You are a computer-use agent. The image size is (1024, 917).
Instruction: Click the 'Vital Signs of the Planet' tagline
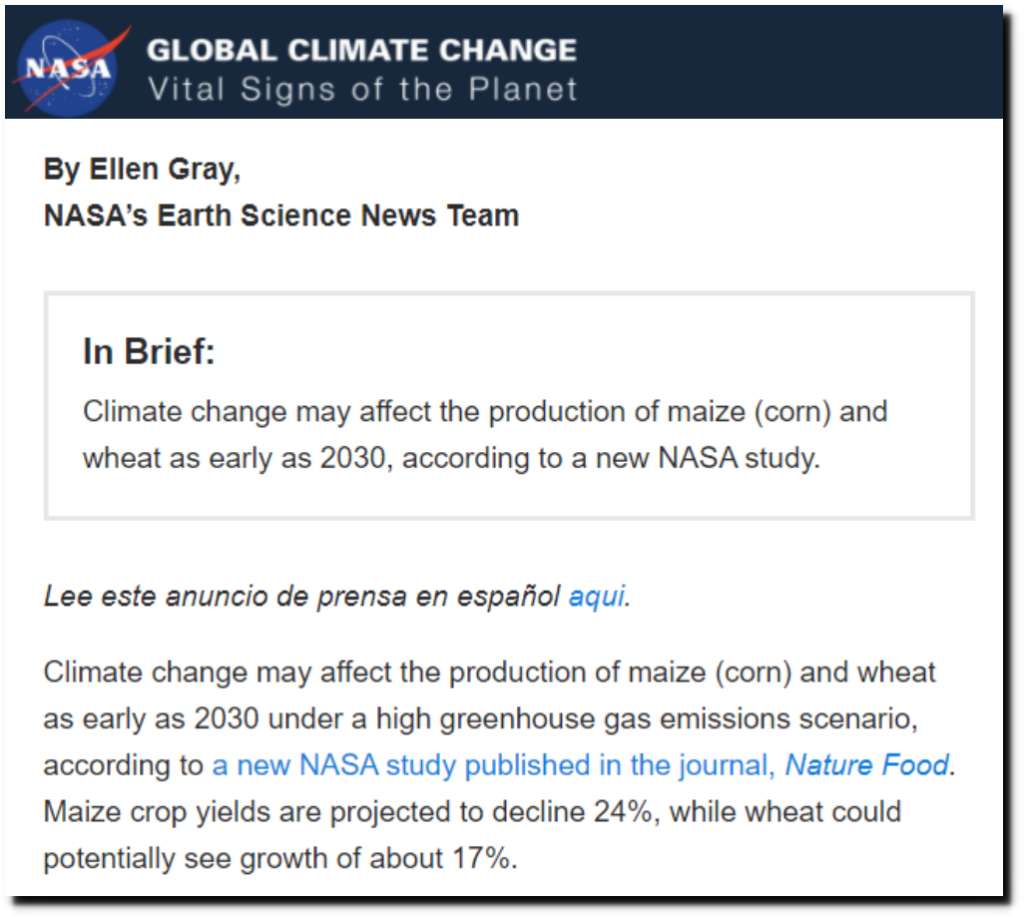(x=362, y=89)
